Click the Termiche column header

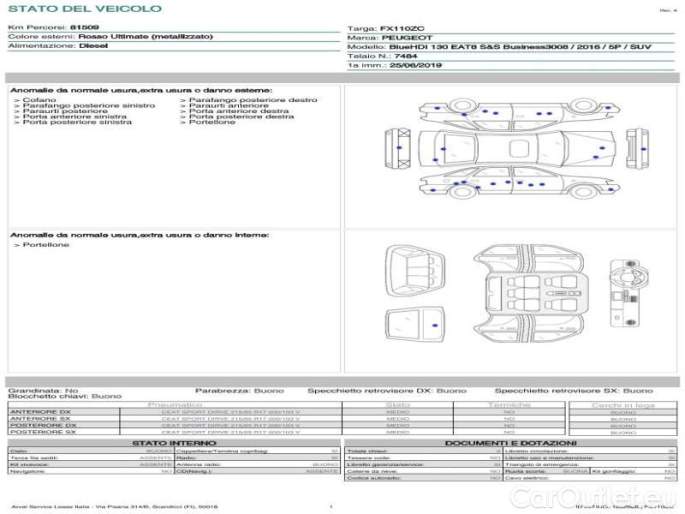click(509, 405)
